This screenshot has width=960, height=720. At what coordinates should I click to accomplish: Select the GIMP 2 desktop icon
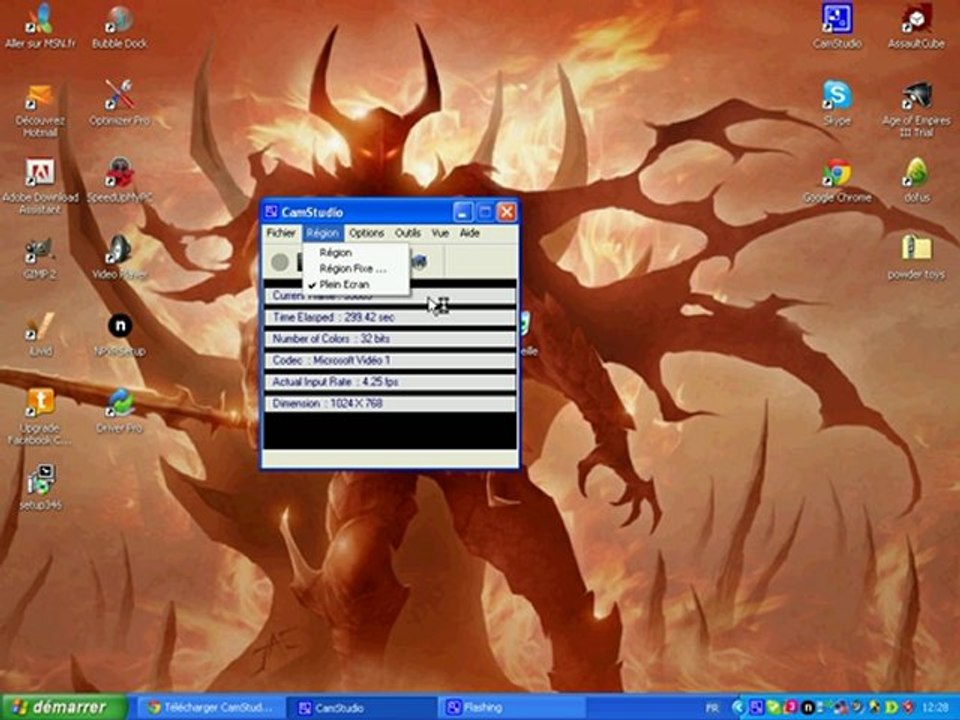click(40, 257)
